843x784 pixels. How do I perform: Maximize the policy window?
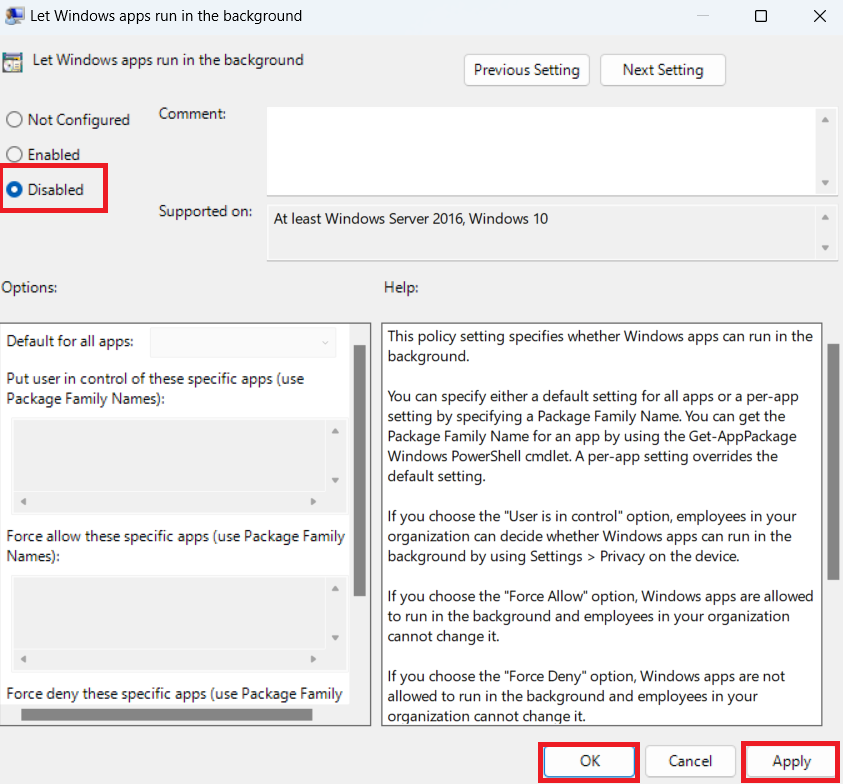[761, 16]
